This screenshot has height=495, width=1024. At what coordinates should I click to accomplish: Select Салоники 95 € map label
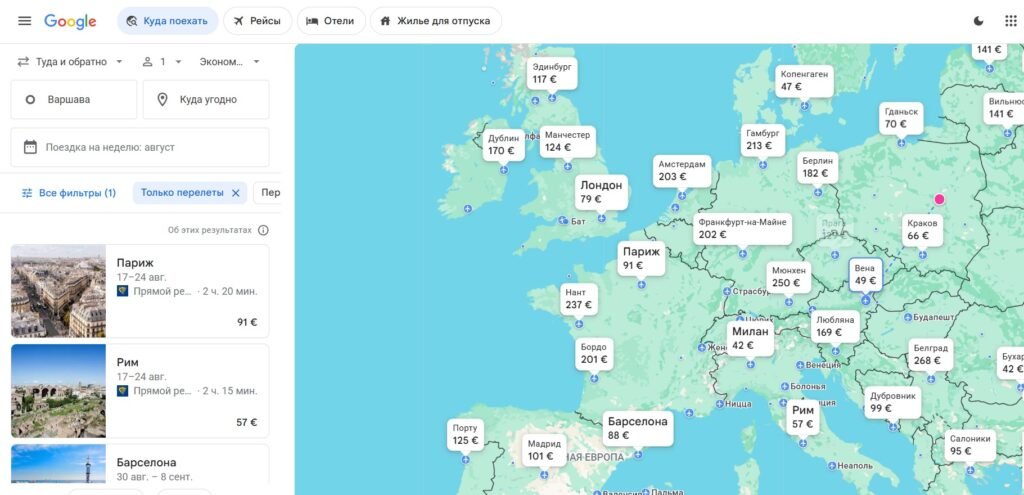[x=970, y=445]
